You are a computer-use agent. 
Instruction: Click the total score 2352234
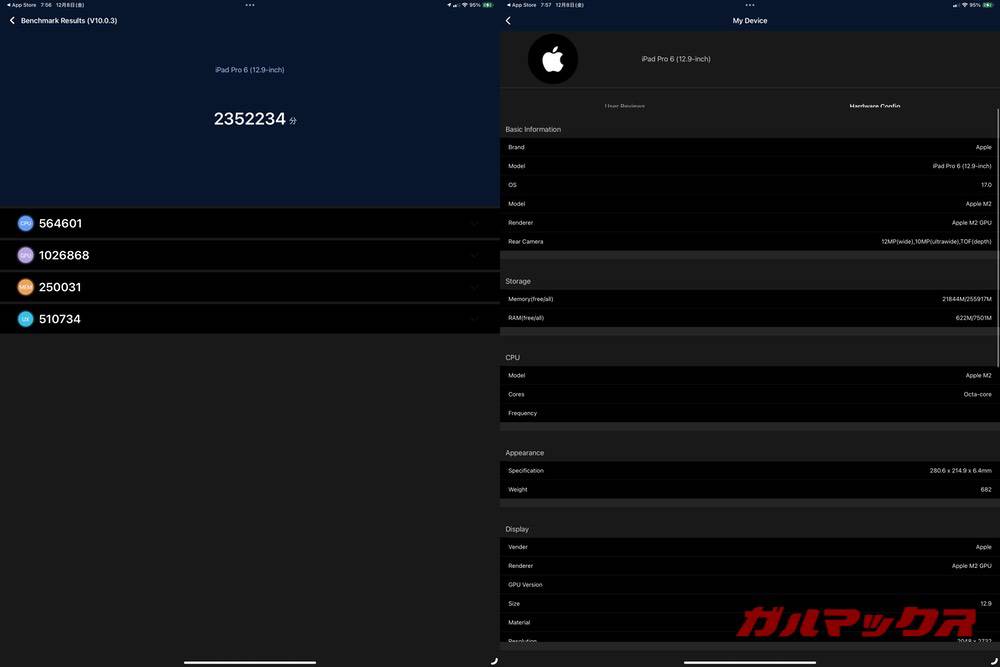250,119
